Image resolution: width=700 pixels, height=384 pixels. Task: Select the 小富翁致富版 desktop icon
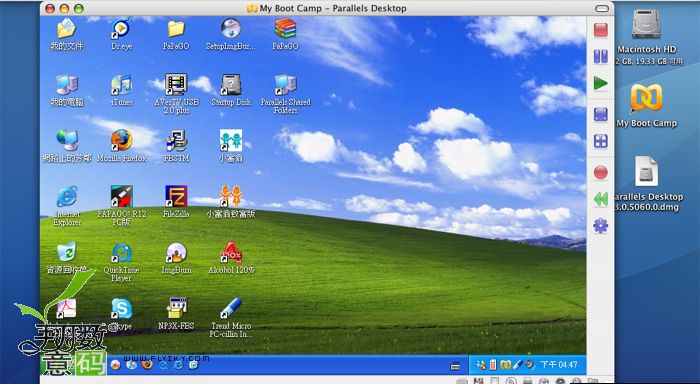tap(231, 202)
